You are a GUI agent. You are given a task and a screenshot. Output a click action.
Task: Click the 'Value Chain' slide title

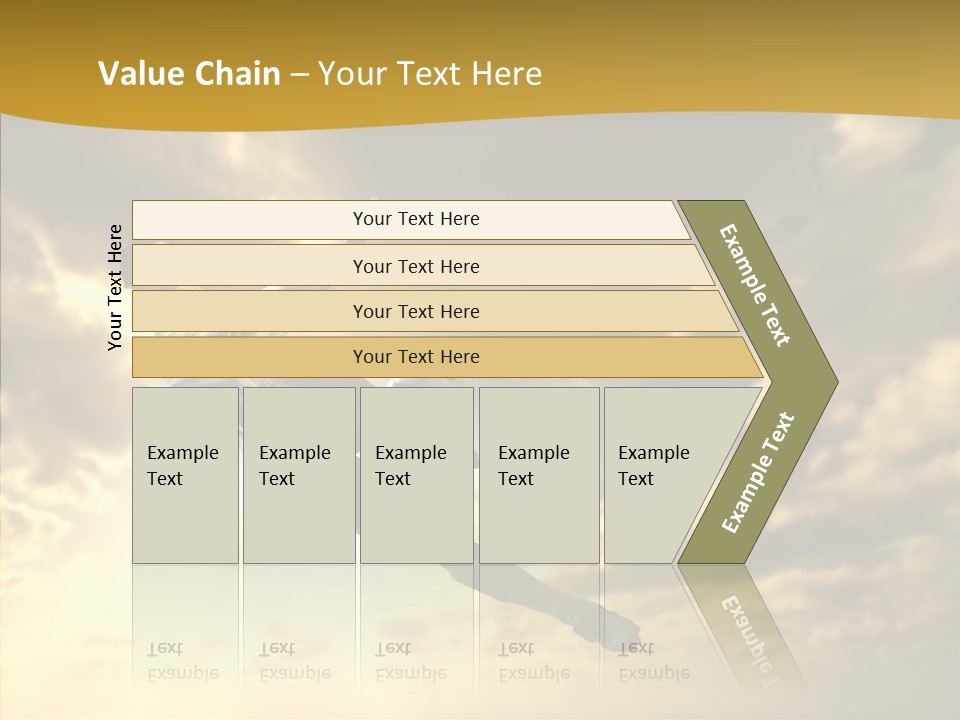(x=189, y=73)
